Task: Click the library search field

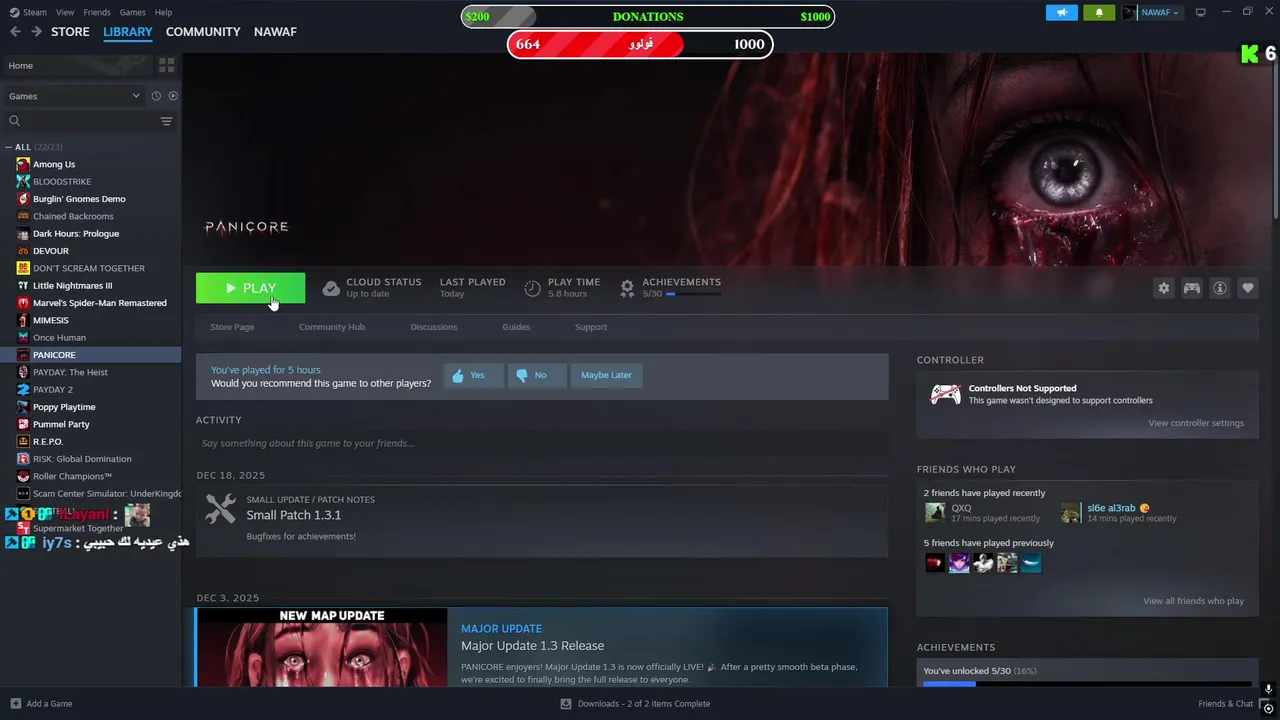Action: 80,121
